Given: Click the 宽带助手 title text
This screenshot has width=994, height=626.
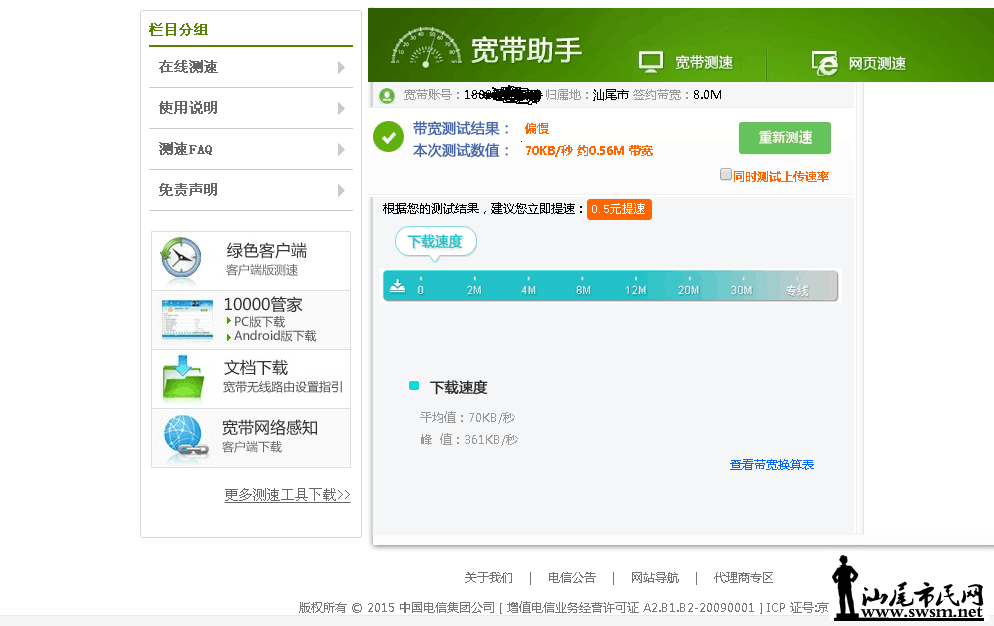Looking at the screenshot, I should 526,50.
